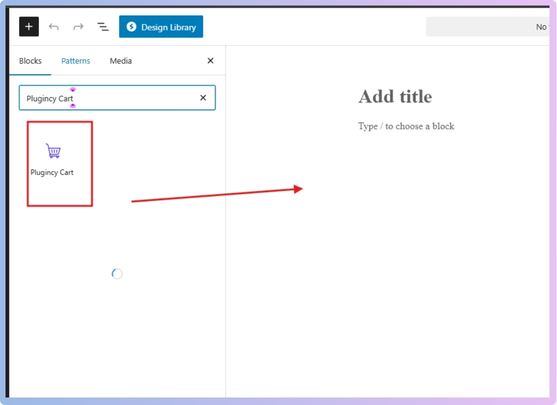
Task: Click the Add title heading field
Action: tap(395, 97)
